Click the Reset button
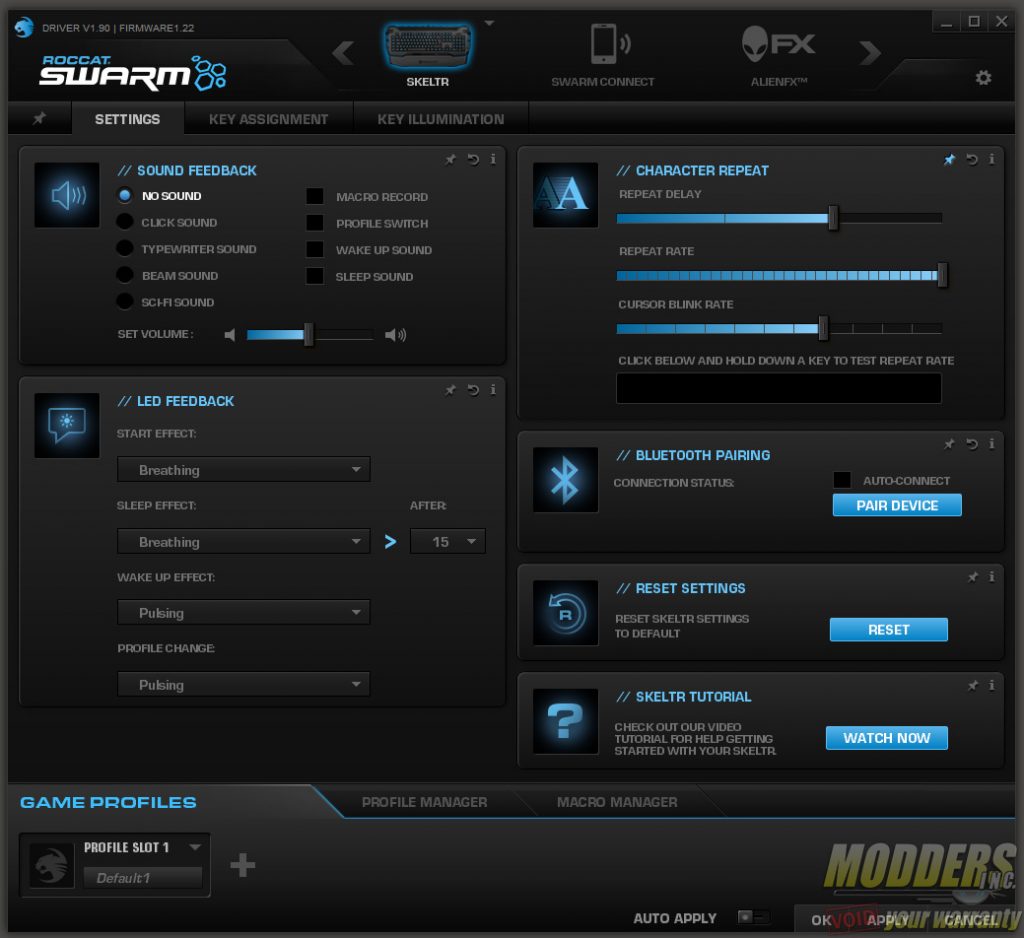The image size is (1024, 938). [888, 629]
